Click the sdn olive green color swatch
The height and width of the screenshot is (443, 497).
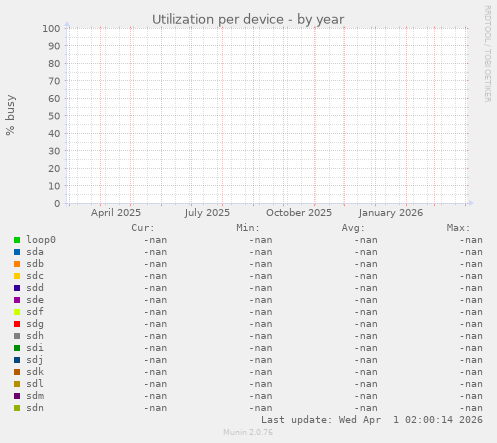pos(17,408)
